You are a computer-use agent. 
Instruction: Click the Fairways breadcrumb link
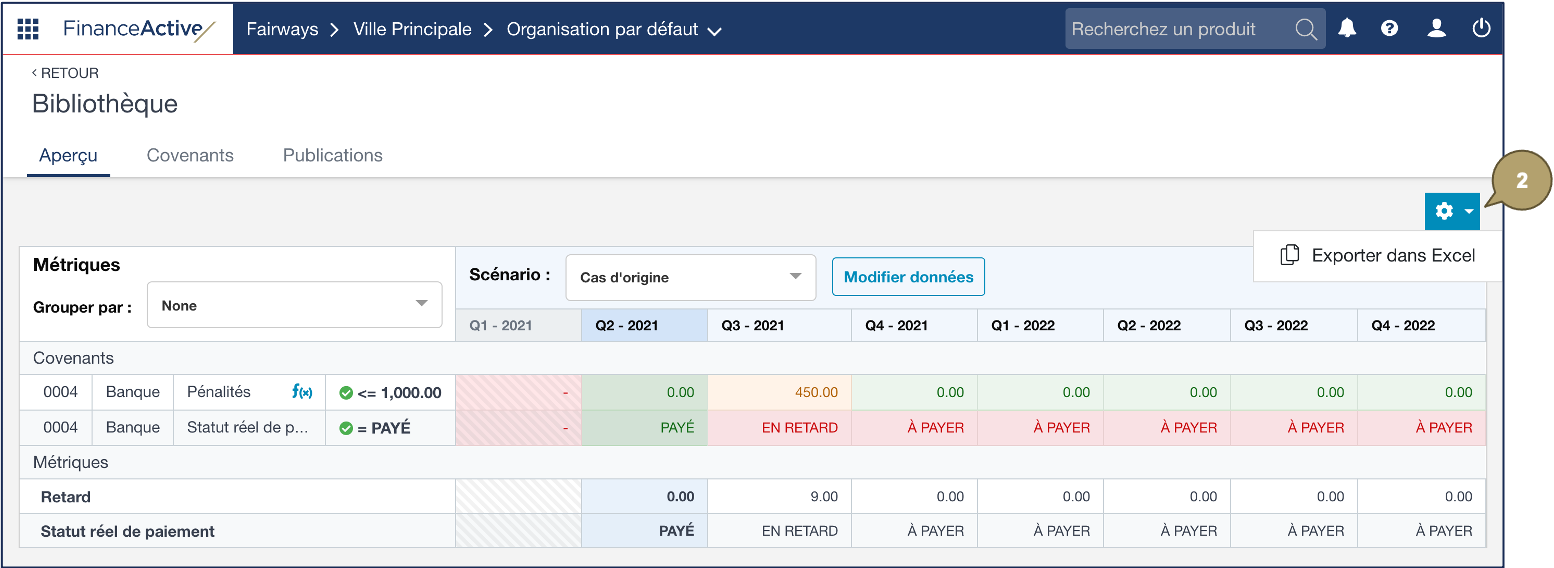coord(282,29)
